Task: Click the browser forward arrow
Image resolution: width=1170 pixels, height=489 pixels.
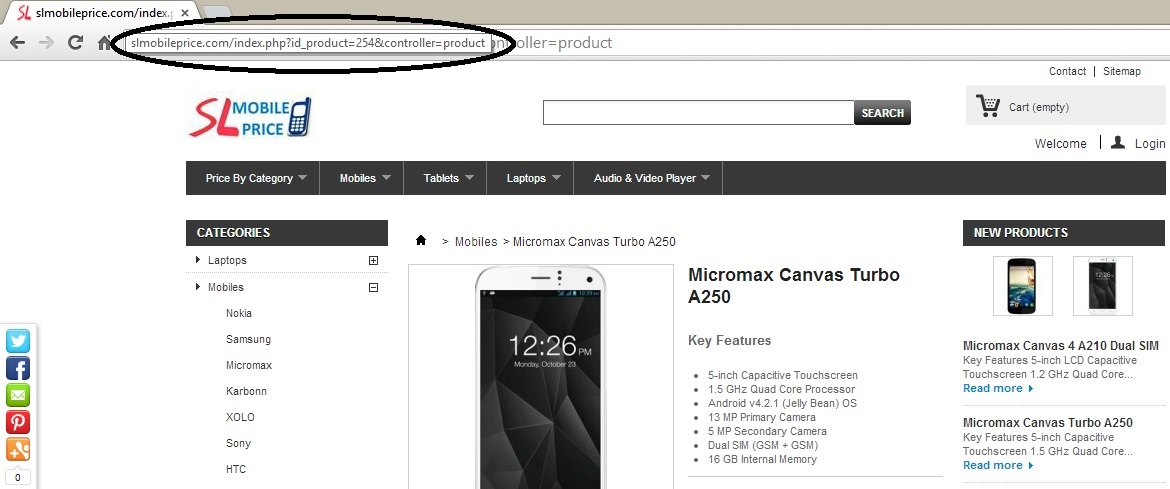Action: (x=46, y=43)
